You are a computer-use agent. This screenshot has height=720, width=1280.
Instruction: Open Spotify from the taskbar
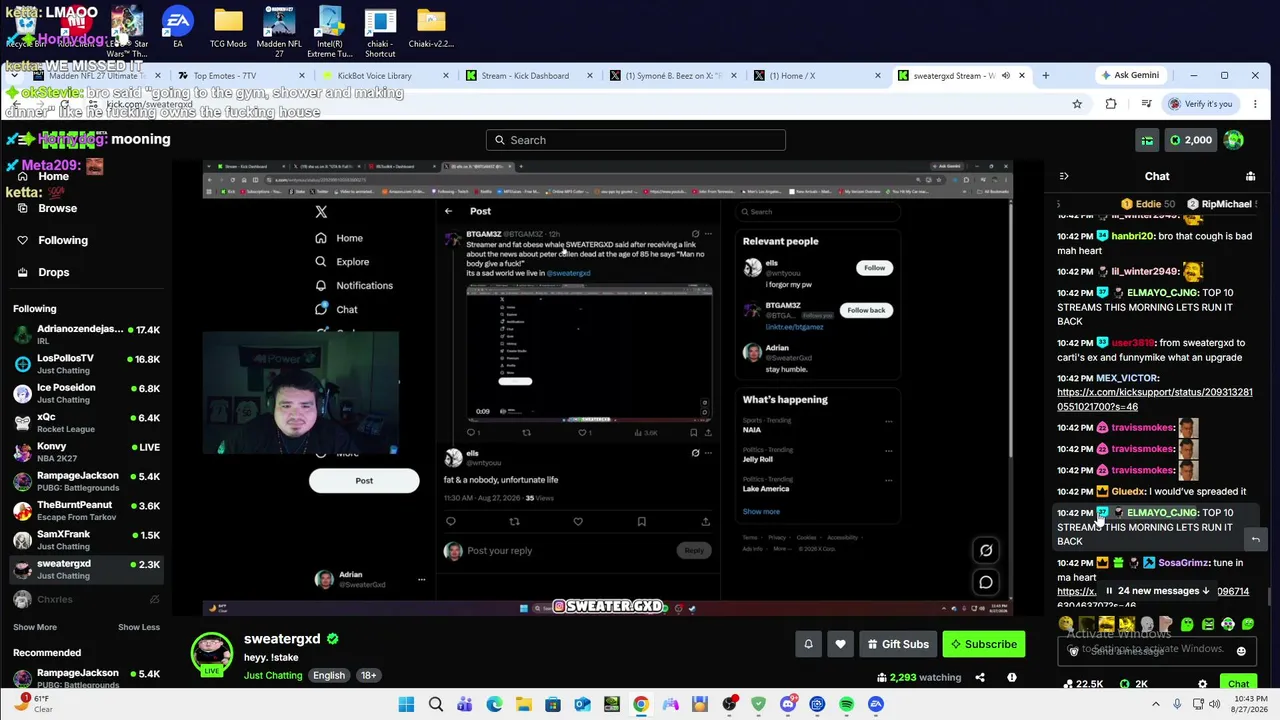pyautogui.click(x=847, y=704)
